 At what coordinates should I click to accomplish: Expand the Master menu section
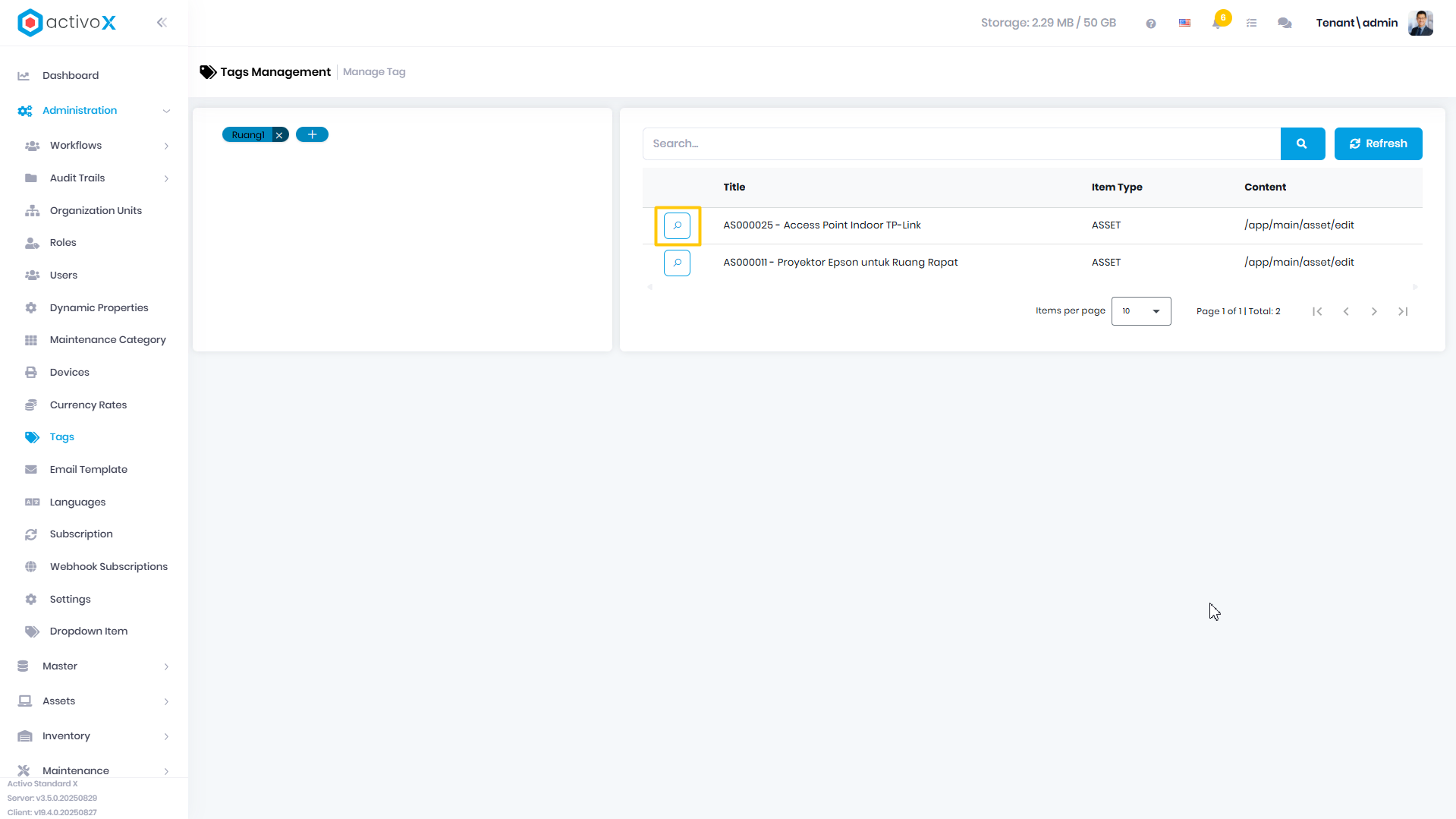pos(94,666)
